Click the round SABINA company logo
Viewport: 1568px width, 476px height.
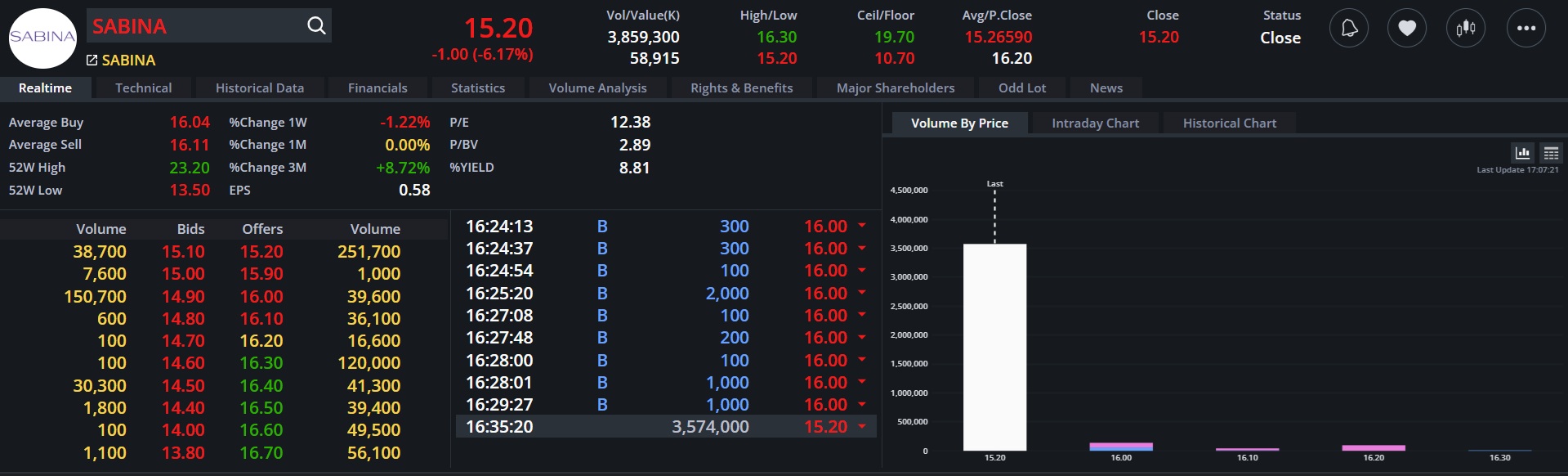[42, 38]
